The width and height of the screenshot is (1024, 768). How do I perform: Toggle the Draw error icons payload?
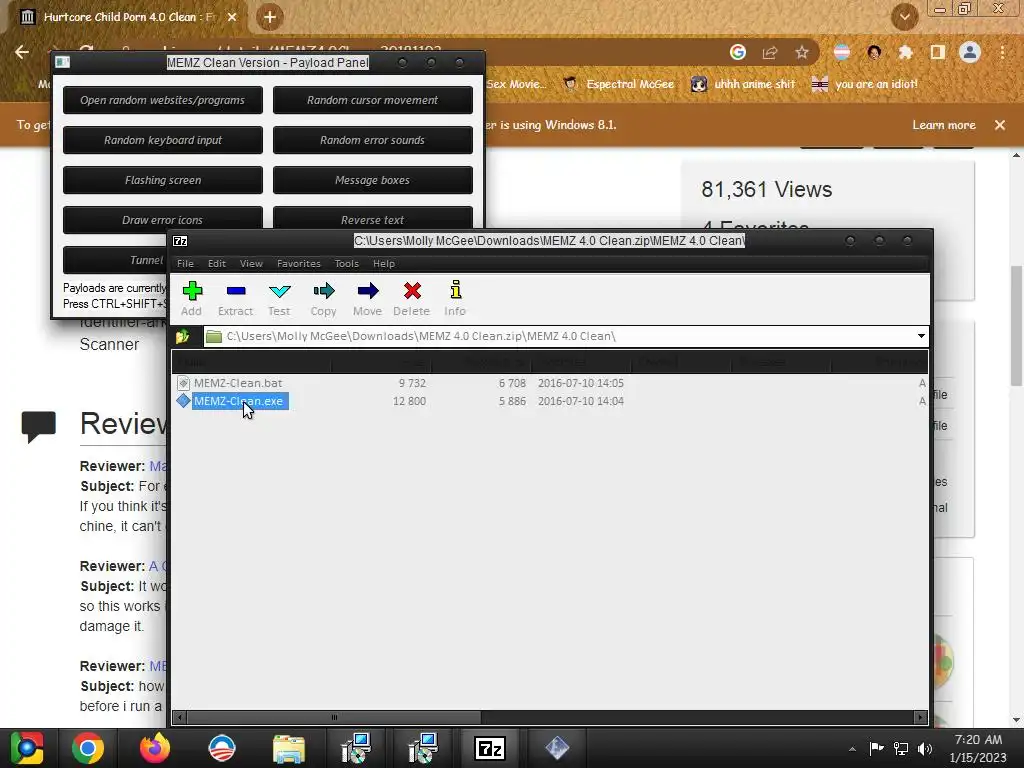[163, 218]
